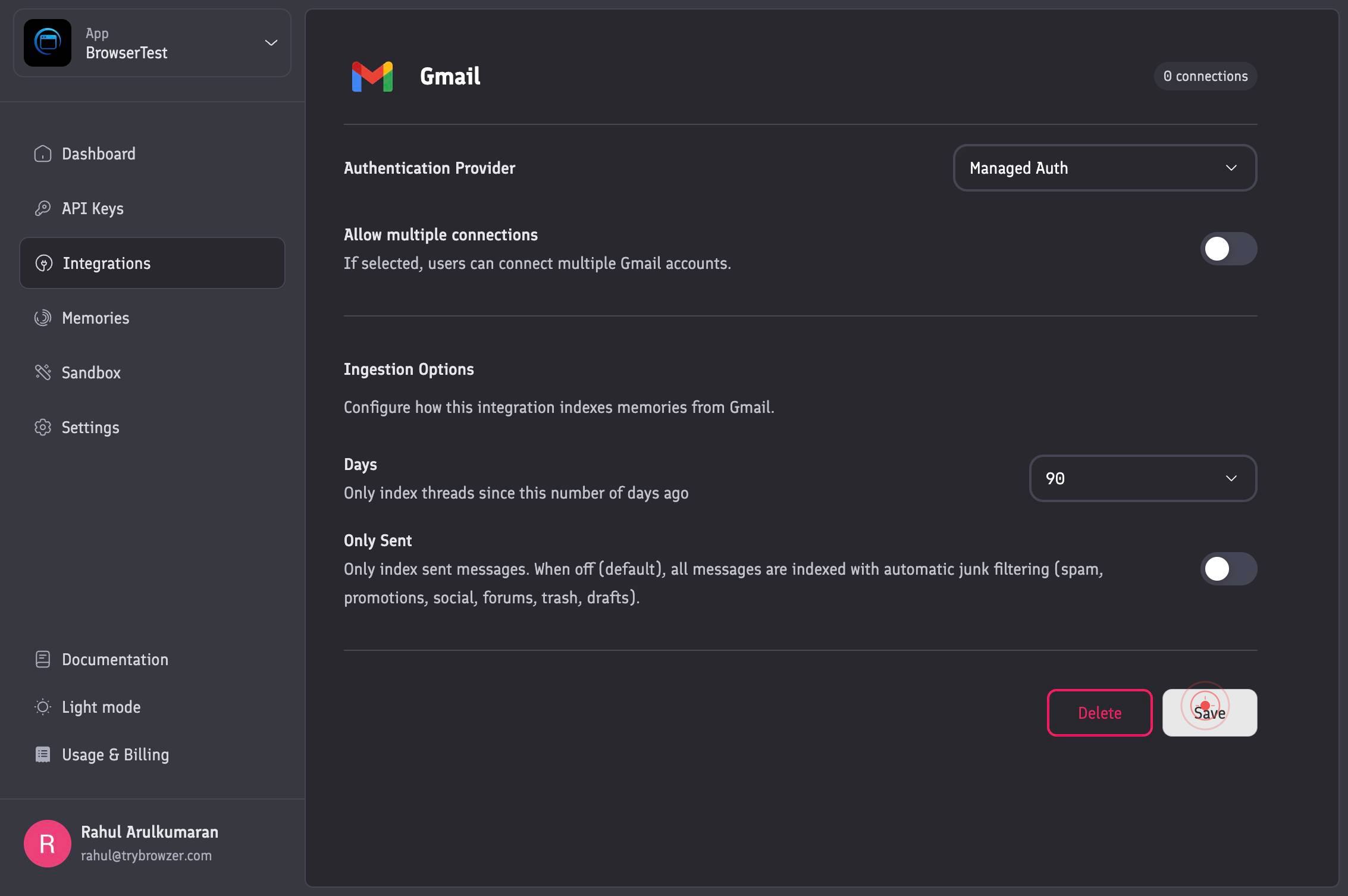
Task: Click the Light mode sun icon
Action: [x=43, y=707]
